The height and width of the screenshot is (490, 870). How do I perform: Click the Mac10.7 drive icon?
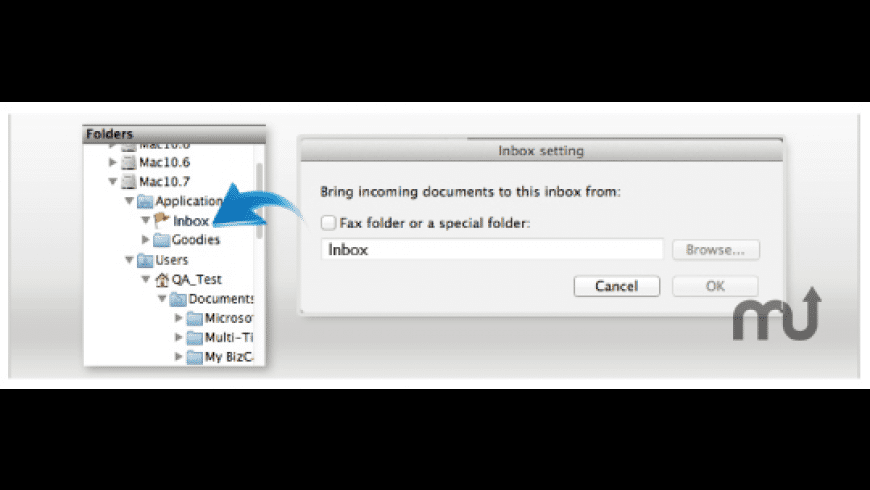click(x=129, y=181)
